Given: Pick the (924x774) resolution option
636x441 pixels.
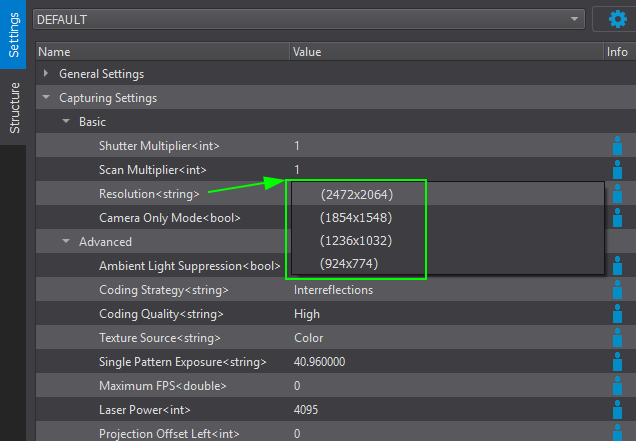Looking at the screenshot, I should (349, 264).
